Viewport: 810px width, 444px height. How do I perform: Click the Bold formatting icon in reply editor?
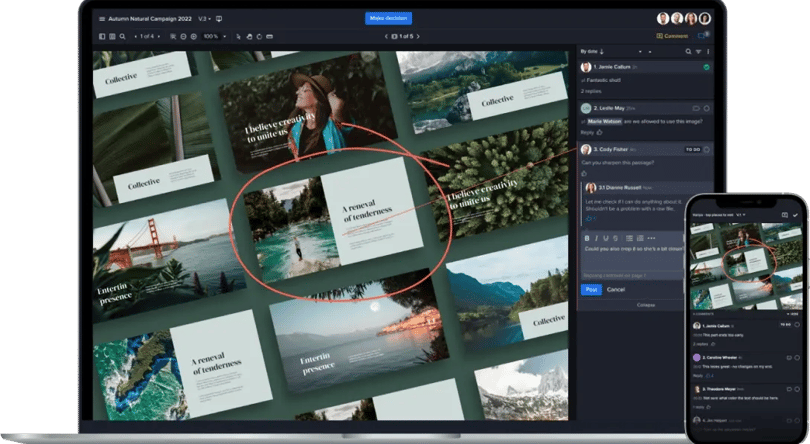tap(586, 237)
